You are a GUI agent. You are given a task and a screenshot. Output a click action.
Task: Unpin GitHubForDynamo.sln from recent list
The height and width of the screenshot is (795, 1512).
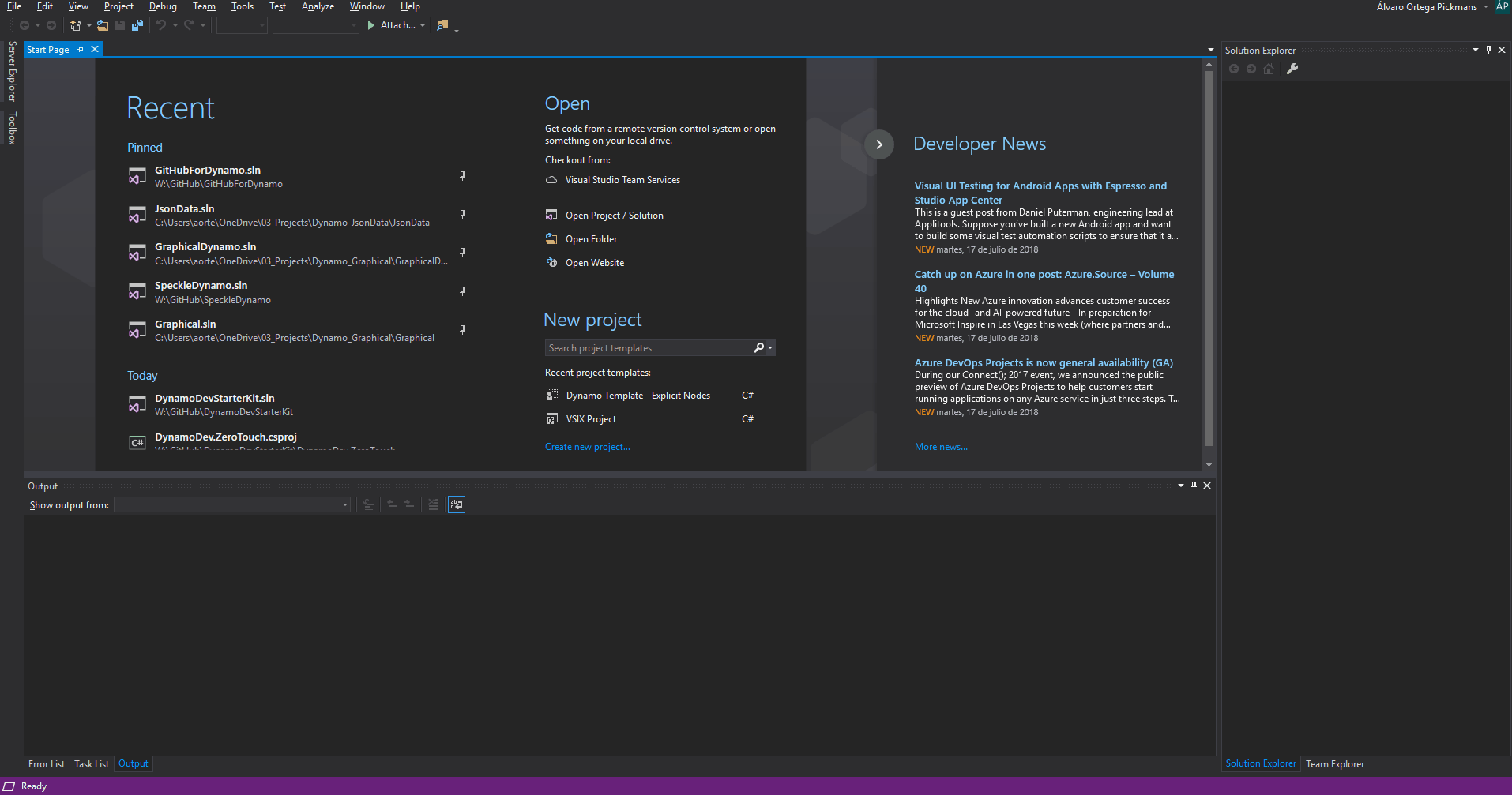[462, 176]
